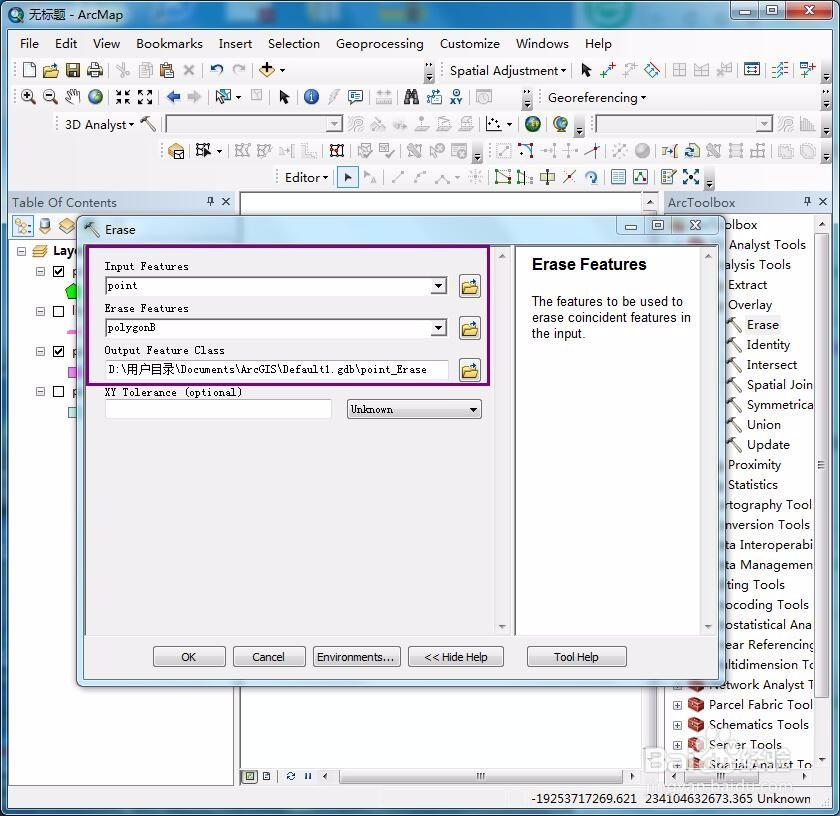
Task: Open the Geoprocessing menu
Action: 379,43
